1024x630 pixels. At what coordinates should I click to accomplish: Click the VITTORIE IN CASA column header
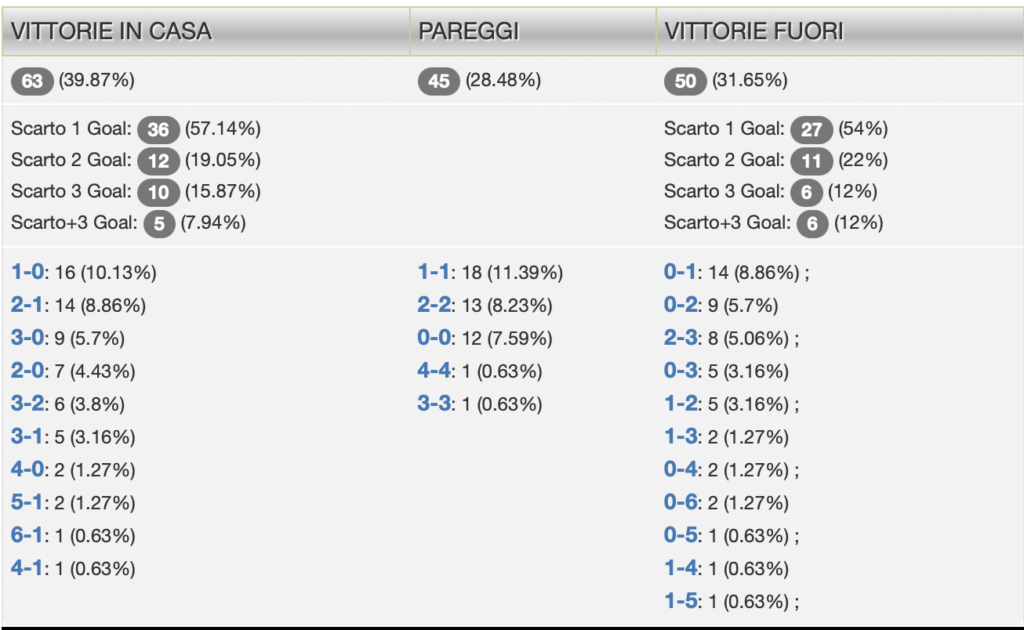point(112,31)
